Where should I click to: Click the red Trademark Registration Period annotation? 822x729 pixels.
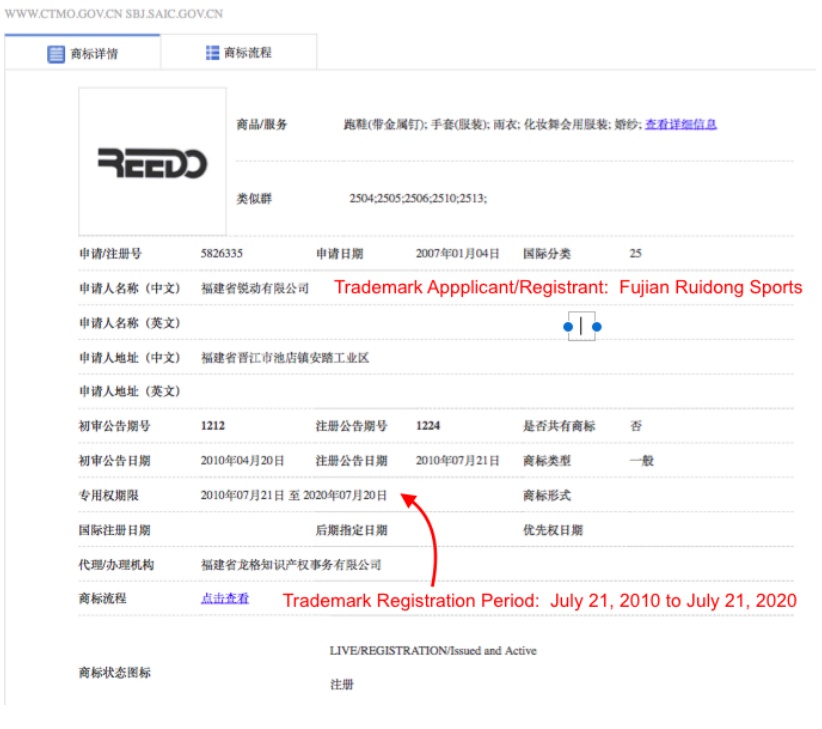coord(539,601)
